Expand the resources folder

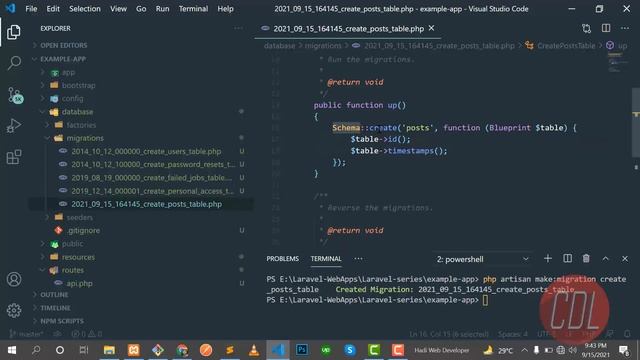(78, 257)
